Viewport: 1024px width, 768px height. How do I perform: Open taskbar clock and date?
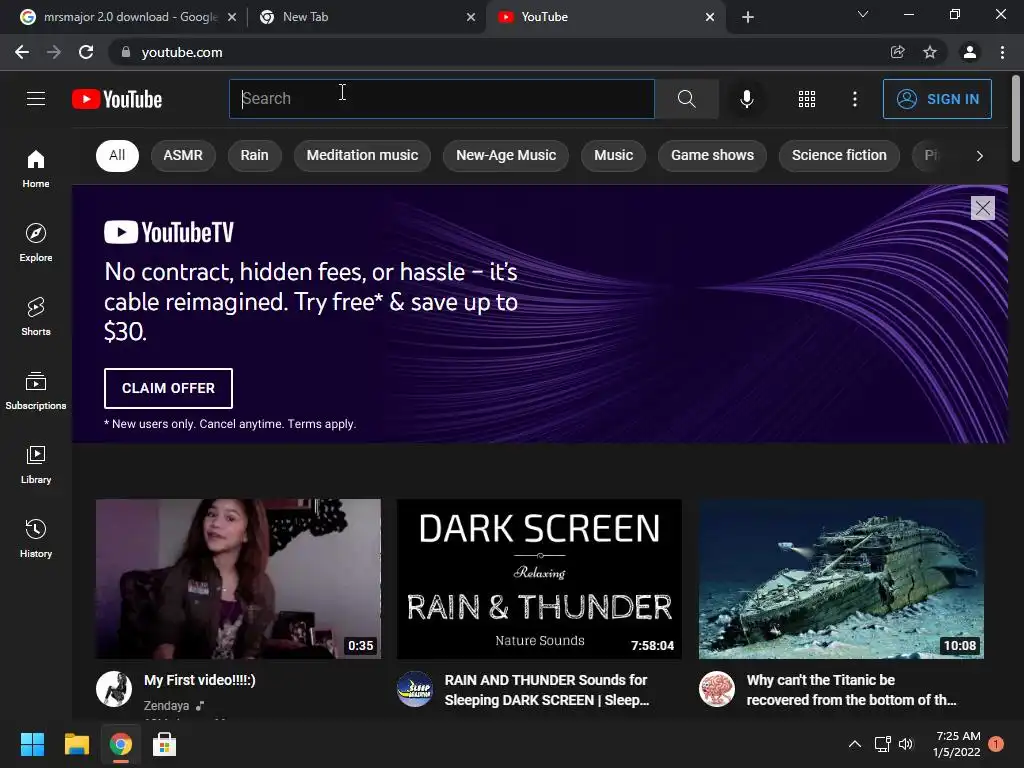coord(958,744)
